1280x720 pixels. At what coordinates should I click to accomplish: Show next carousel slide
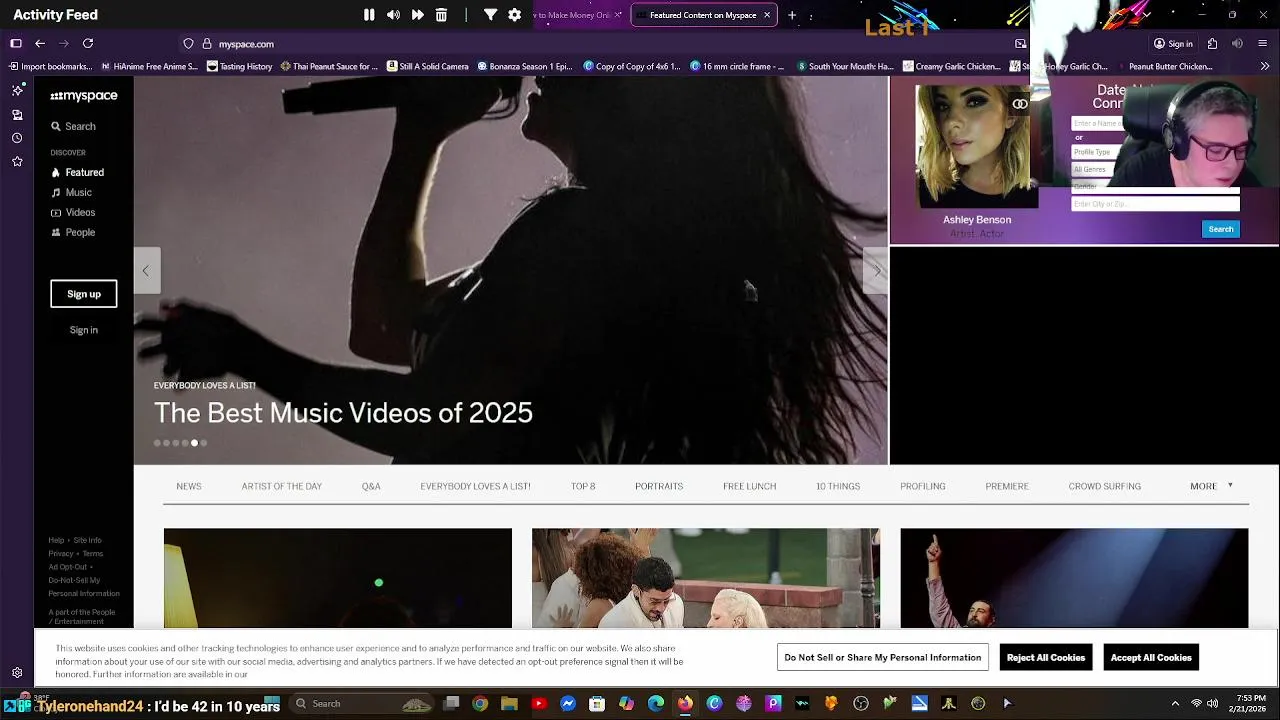(x=876, y=270)
